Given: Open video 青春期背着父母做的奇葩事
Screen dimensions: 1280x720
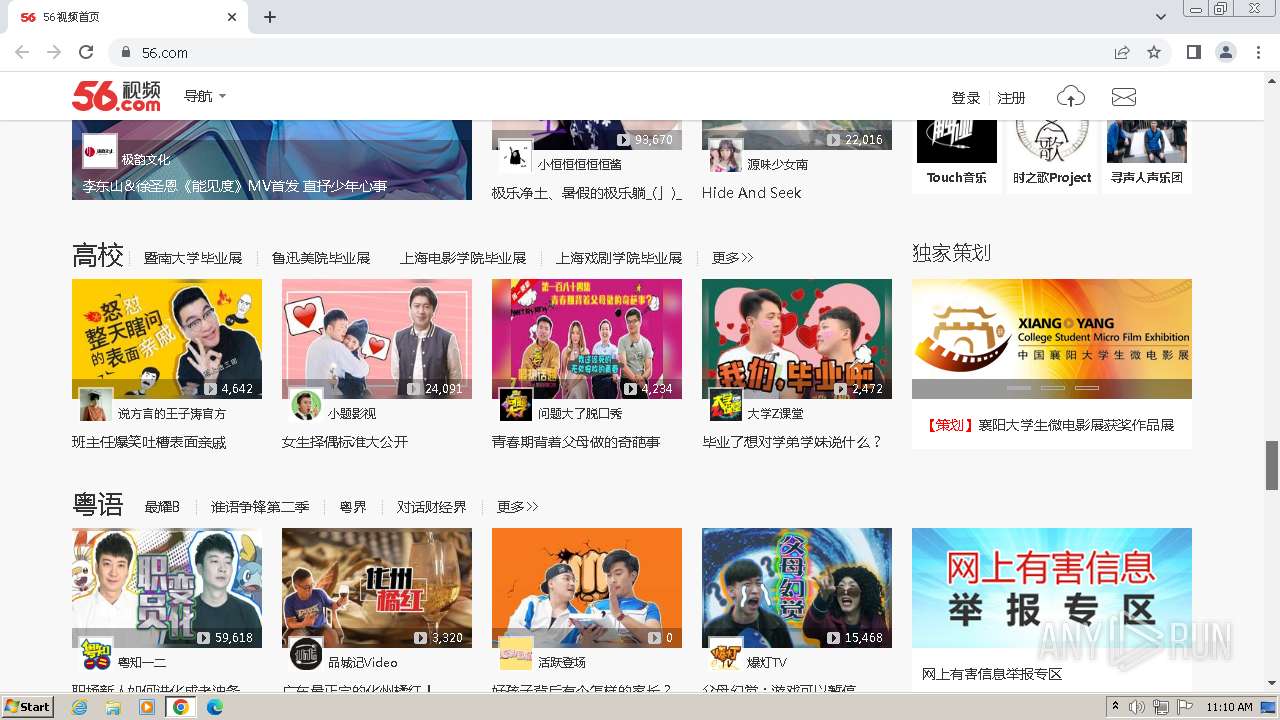Looking at the screenshot, I should pos(576,442).
